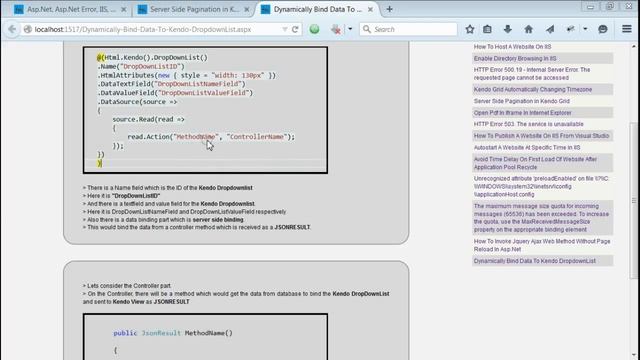Click scrollbar up arrow
This screenshot has width=640, height=360.
(x=634, y=47)
